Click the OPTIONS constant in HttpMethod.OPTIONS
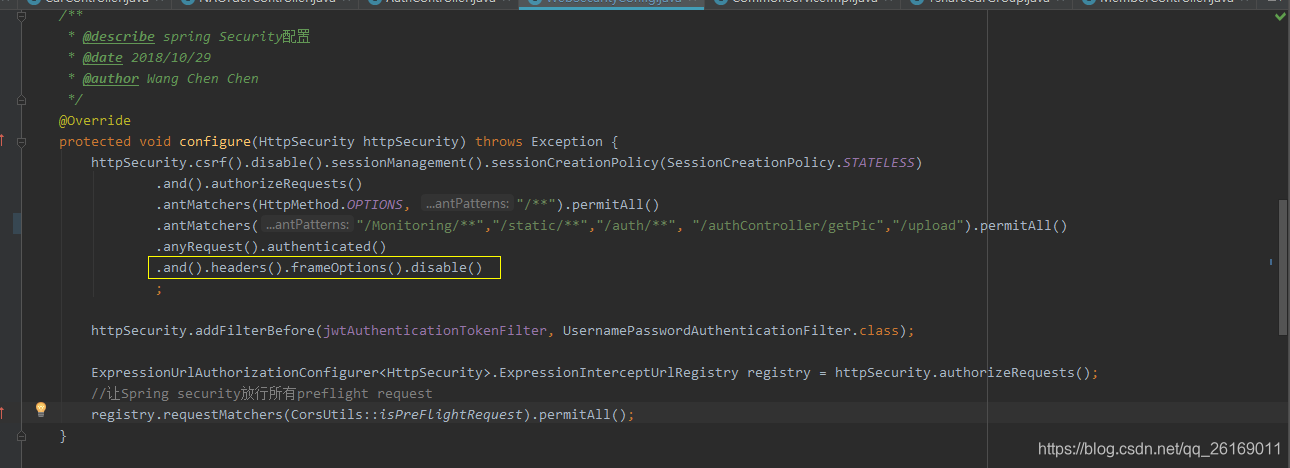The image size is (1290, 468). (375, 204)
